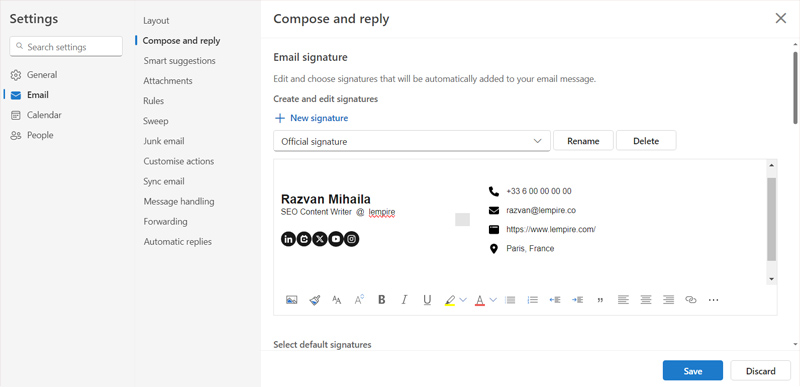Viewport: 800px width, 387px height.
Task: Open Calendar settings category
Action: click(44, 115)
